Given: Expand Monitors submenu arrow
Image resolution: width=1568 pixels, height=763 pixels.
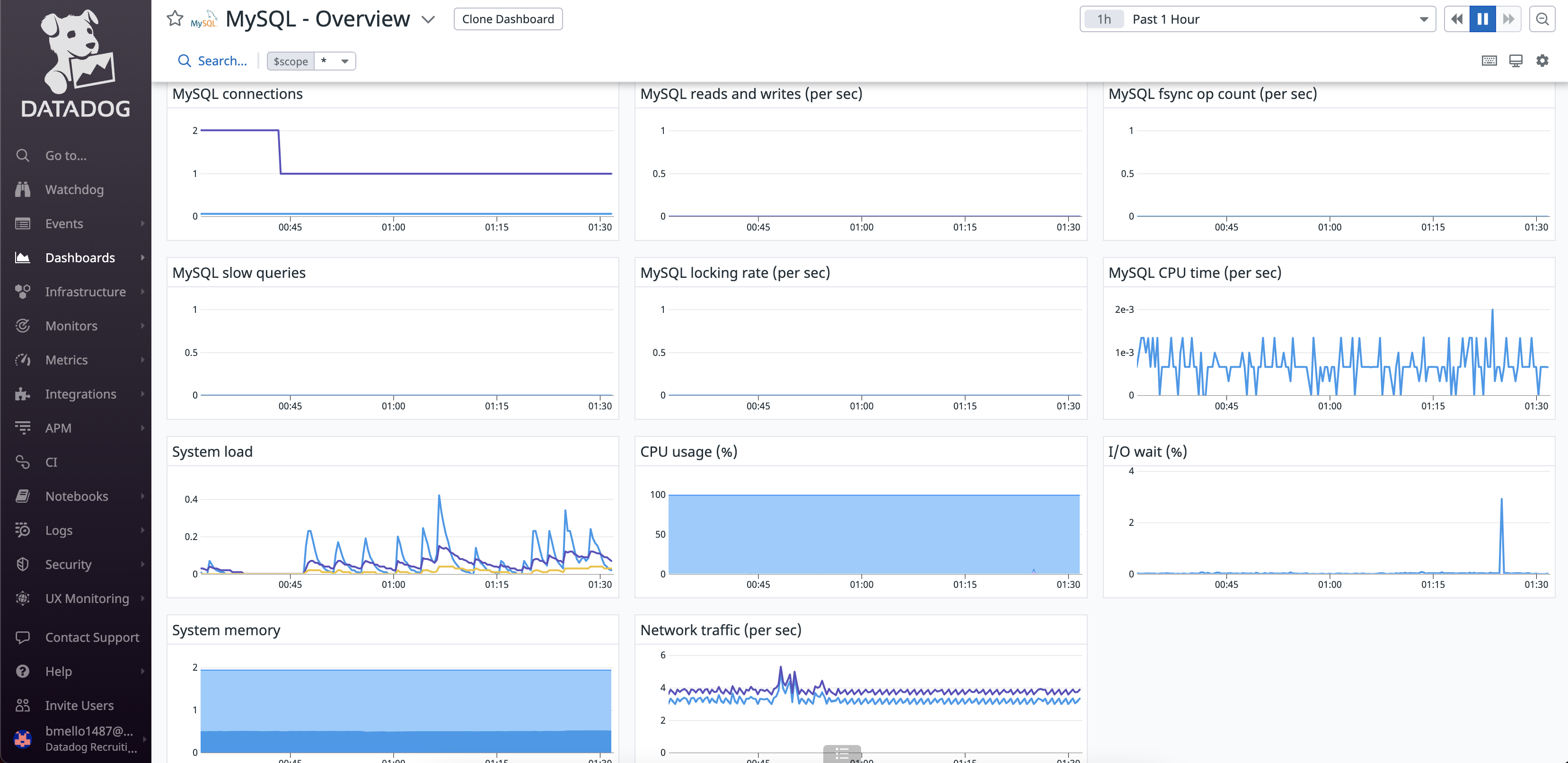Looking at the screenshot, I should (x=142, y=326).
